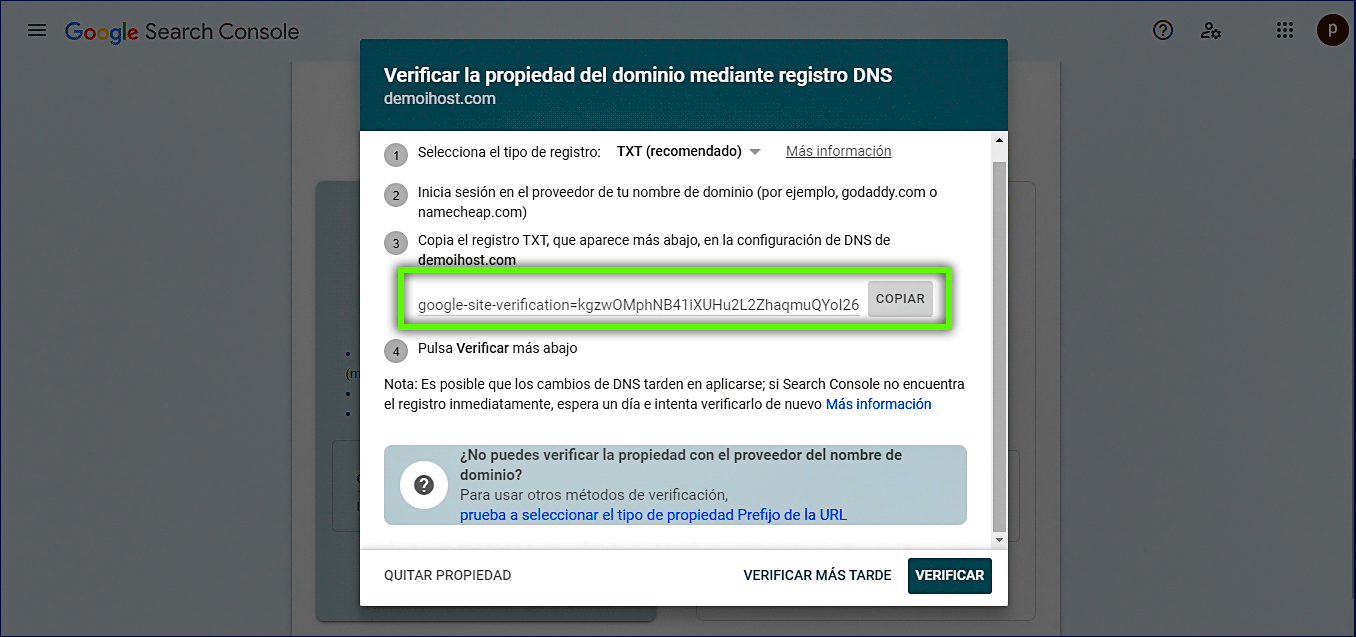Click scroll down arrow in dialog scrollbar
This screenshot has width=1356, height=637.
click(999, 540)
